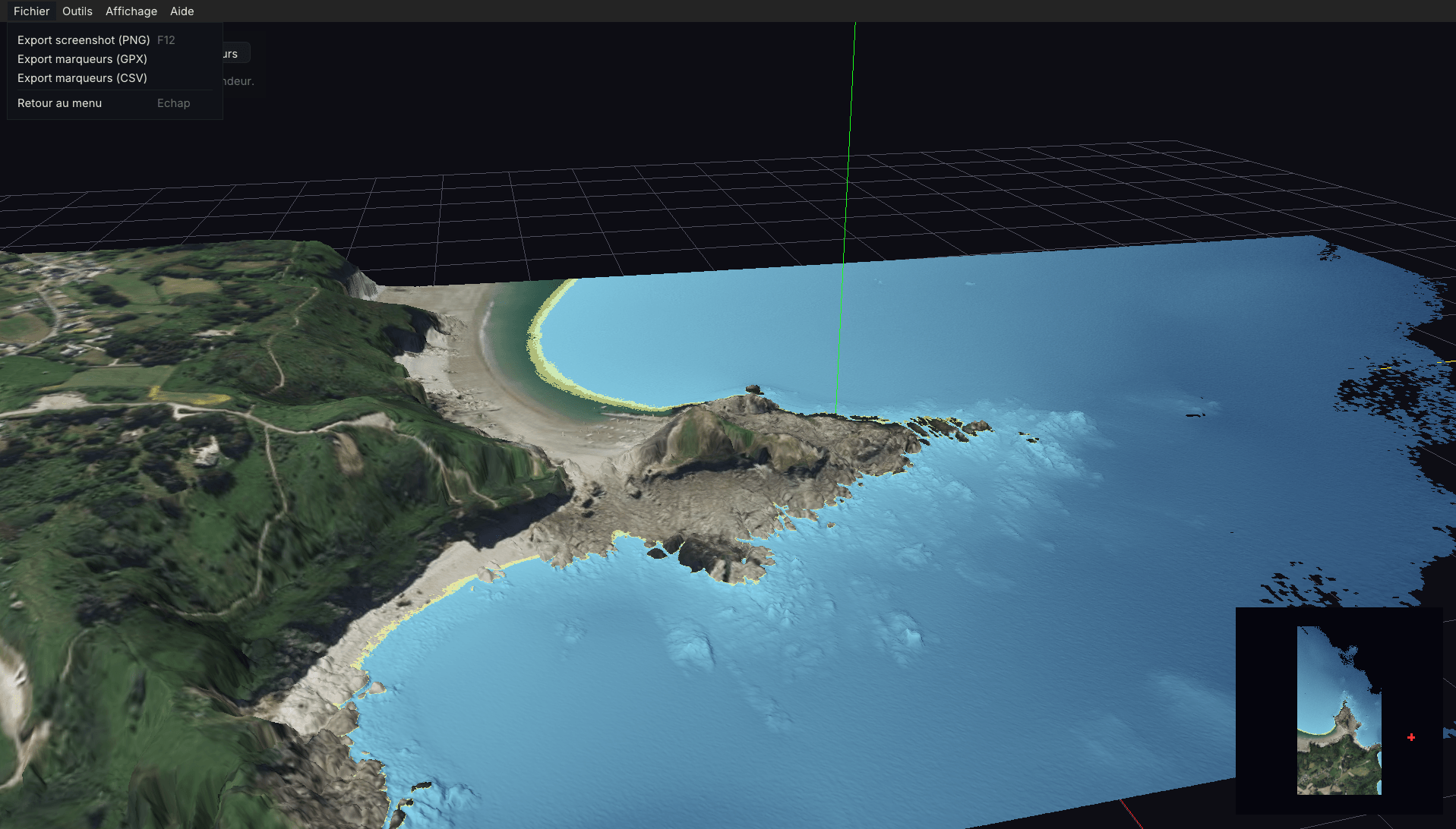Screen dimensions: 1456x829
Task: Choose Export marqueurs (GPX)
Action: [x=115, y=59]
